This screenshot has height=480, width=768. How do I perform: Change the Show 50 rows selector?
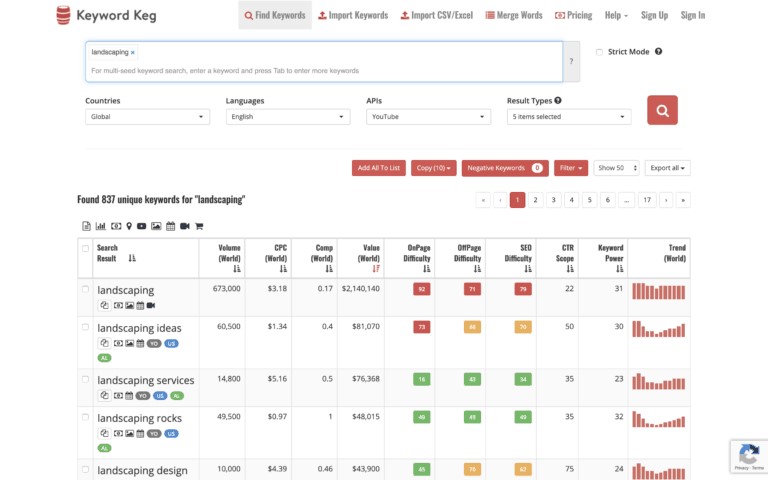pos(616,168)
